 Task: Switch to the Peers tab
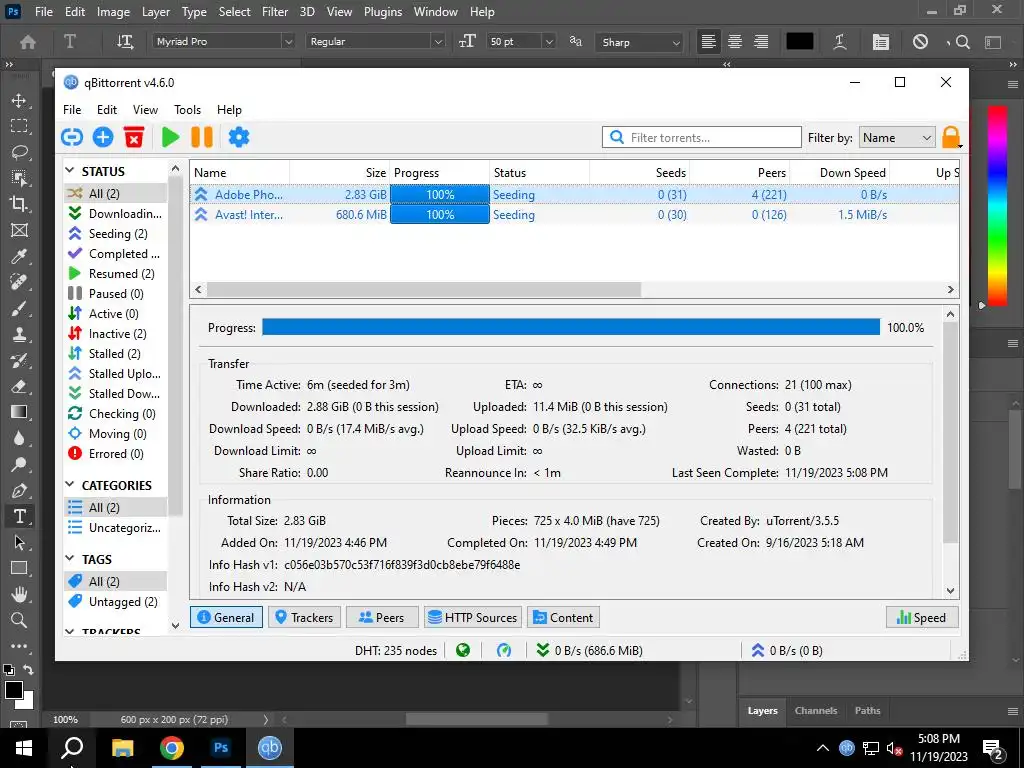click(382, 617)
